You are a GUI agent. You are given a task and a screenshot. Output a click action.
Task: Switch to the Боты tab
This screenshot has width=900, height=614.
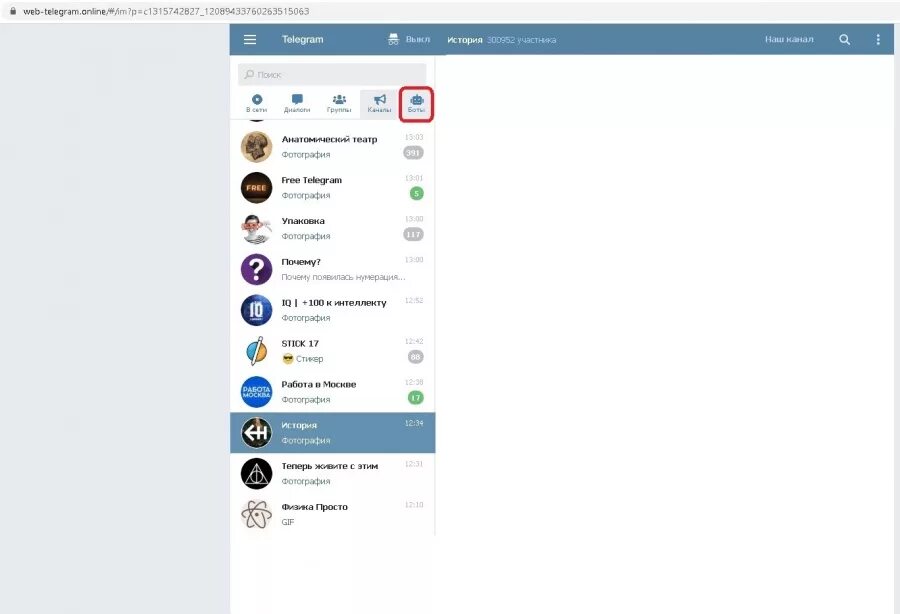[416, 104]
